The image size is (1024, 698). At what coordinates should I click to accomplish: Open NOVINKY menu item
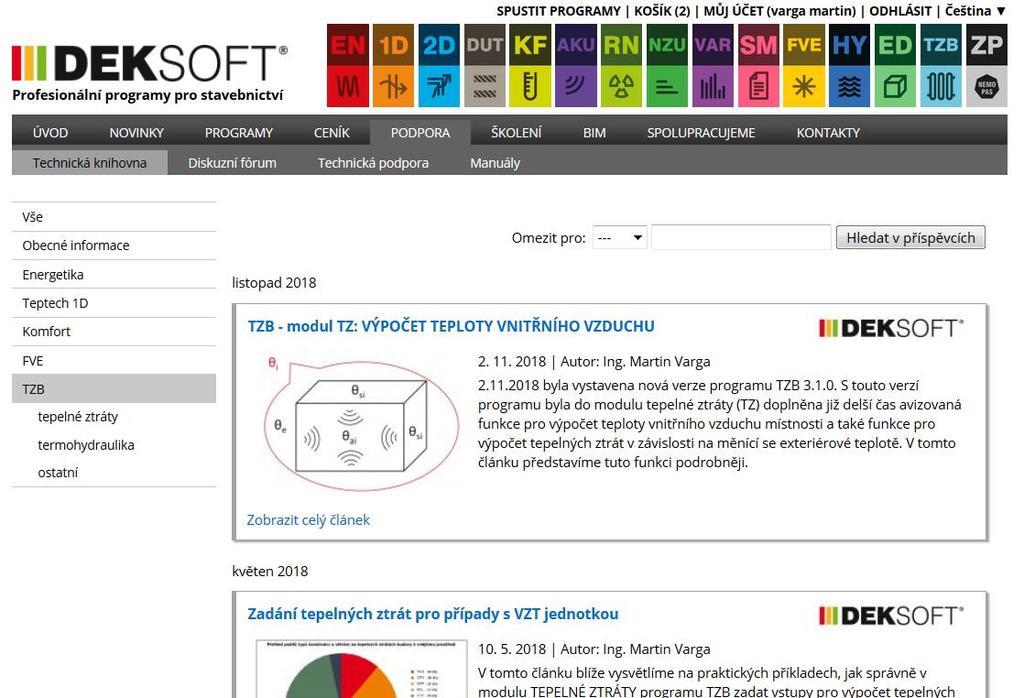[x=136, y=133]
